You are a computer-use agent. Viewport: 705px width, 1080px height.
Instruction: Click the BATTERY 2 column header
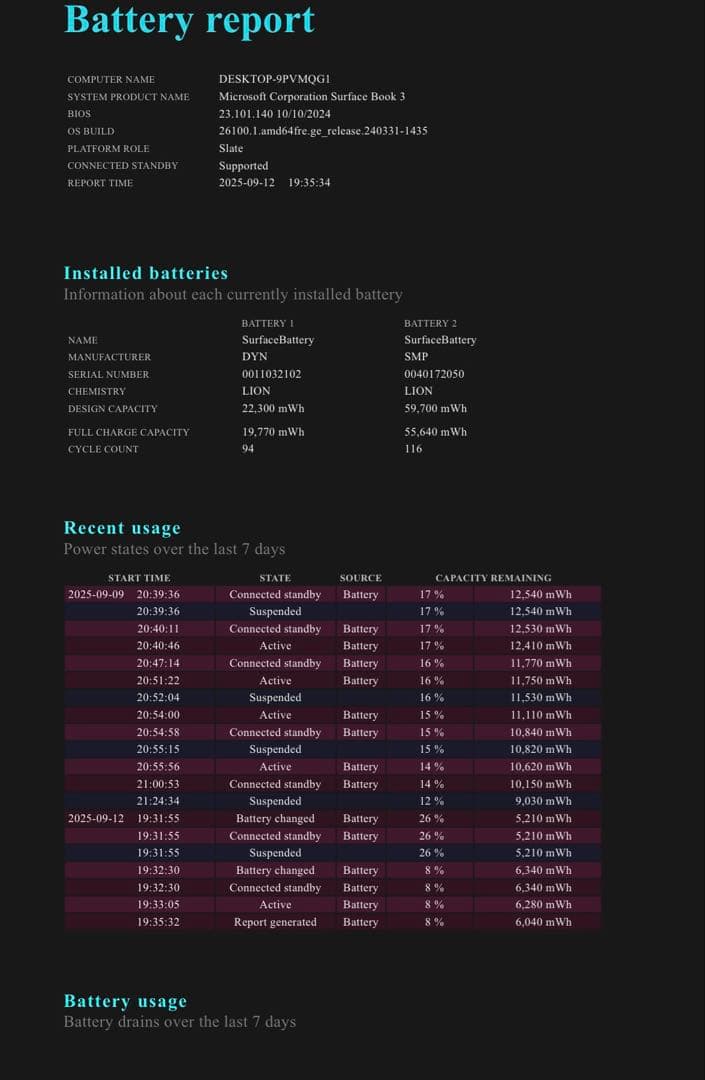pyautogui.click(x=430, y=323)
